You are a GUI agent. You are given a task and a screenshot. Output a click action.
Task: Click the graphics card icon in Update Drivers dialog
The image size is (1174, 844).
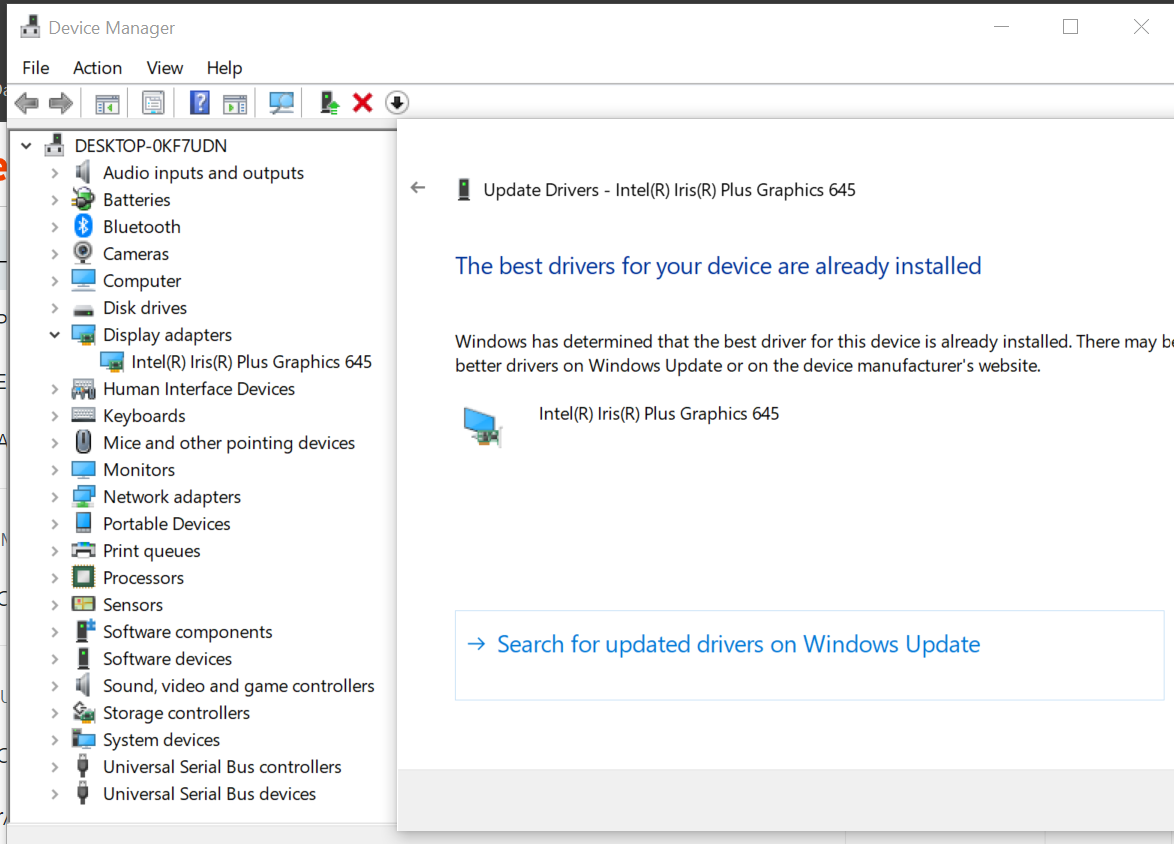pyautogui.click(x=482, y=426)
